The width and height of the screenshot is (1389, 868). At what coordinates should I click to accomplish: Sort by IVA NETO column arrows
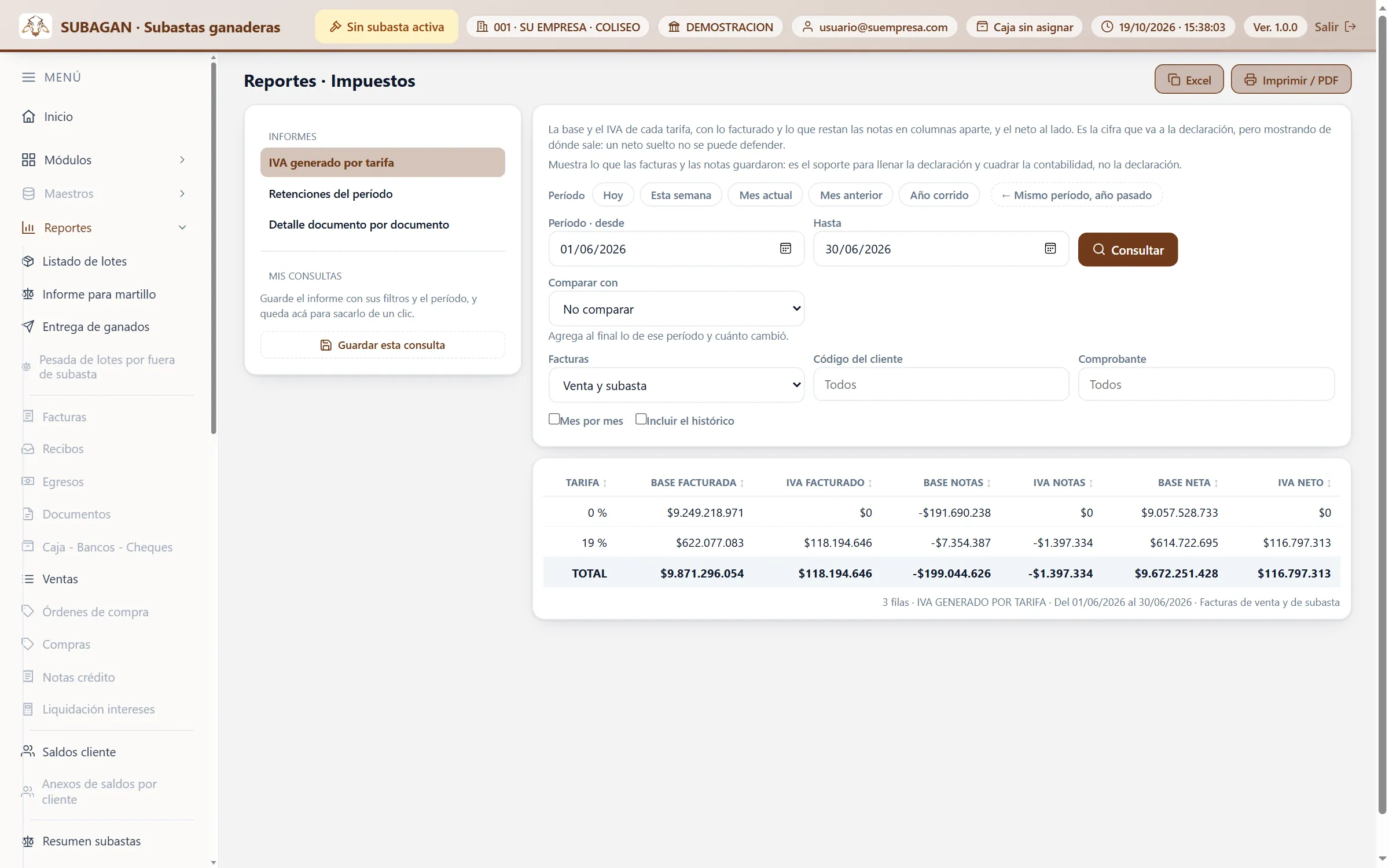click(1329, 483)
